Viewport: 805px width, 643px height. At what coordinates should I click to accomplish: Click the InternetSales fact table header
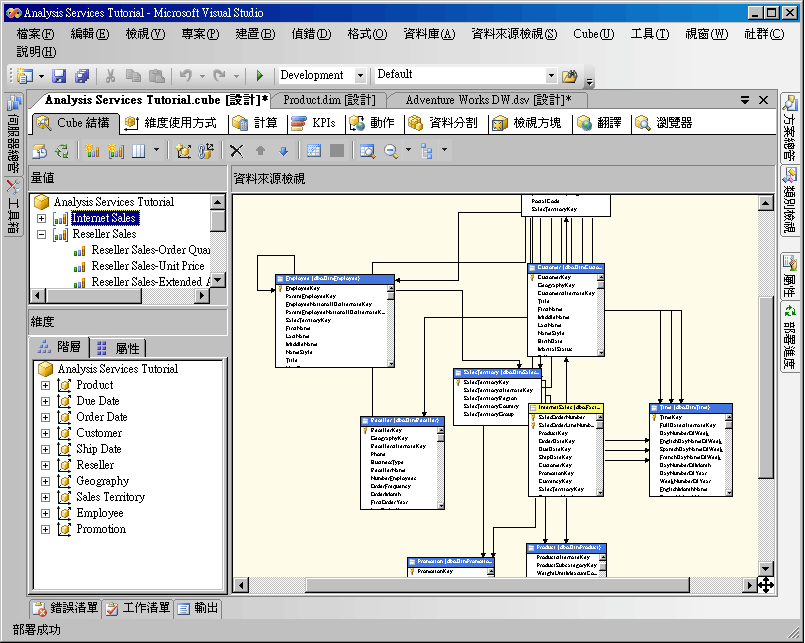point(565,408)
